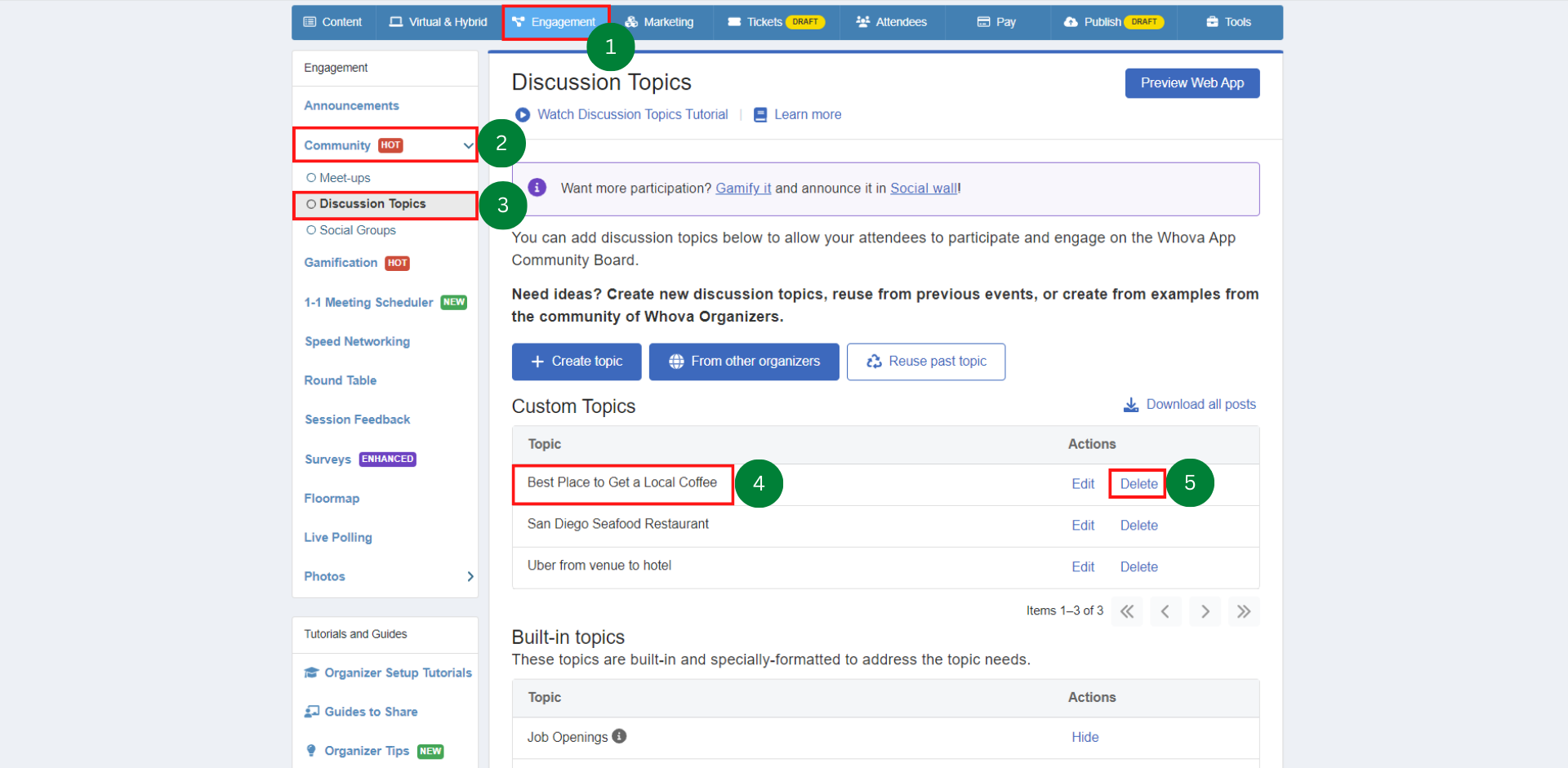Select Meet-ups under Community
Screen dimensions: 1568x768
pos(345,178)
